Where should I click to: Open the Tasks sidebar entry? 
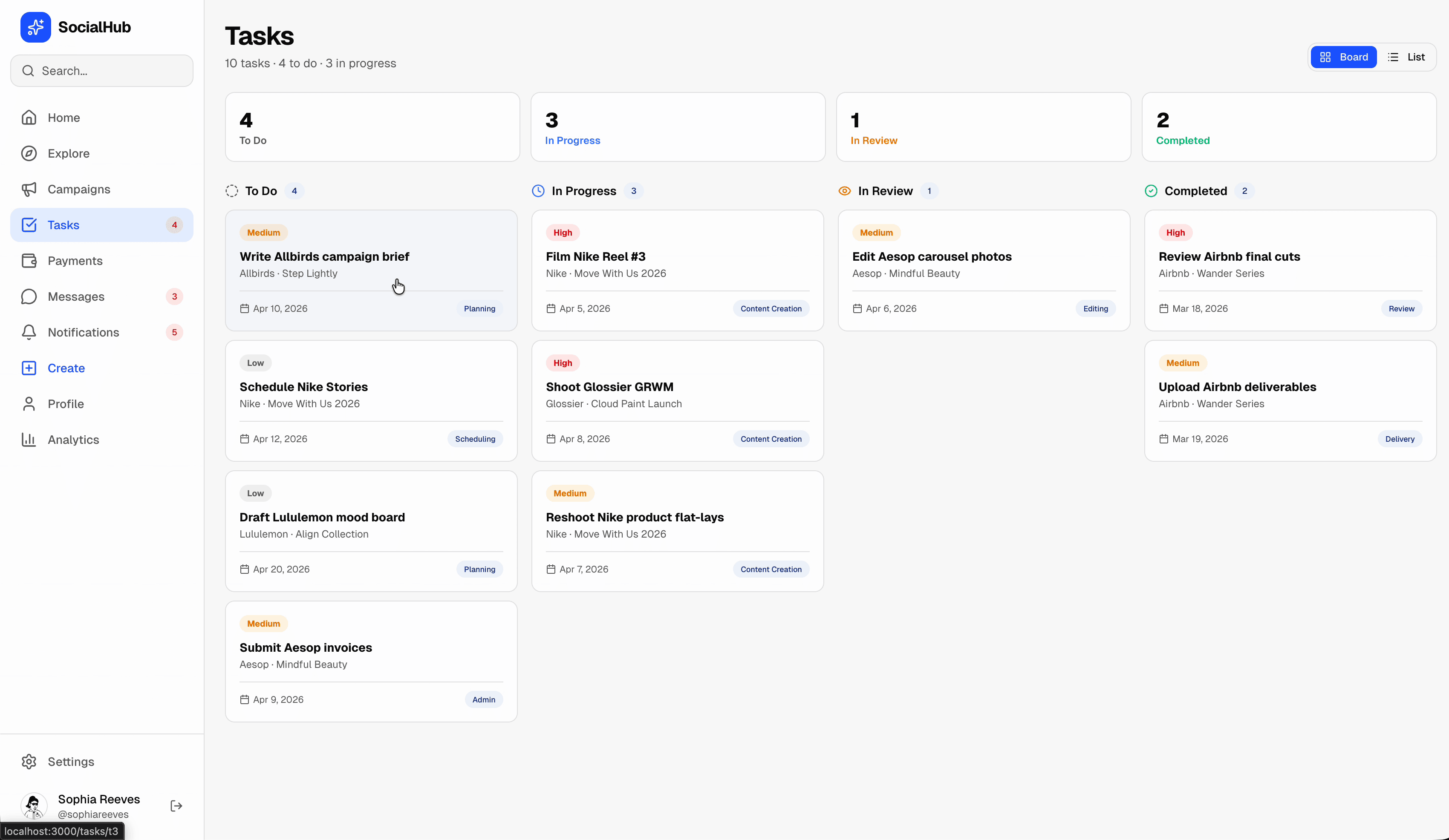[64, 224]
